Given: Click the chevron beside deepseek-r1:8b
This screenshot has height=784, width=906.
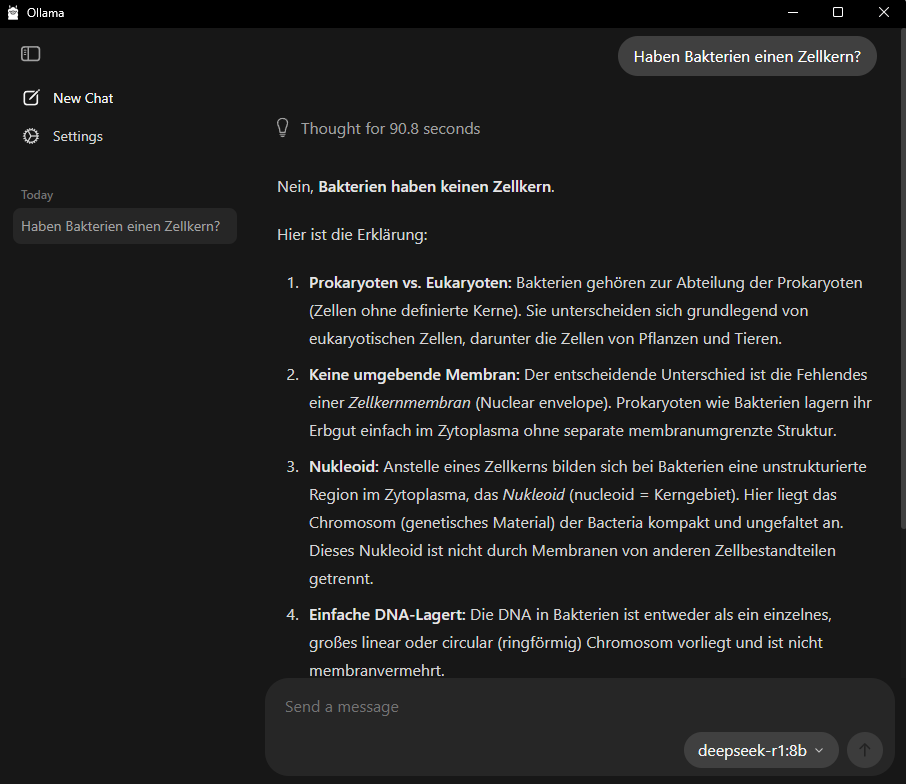Looking at the screenshot, I should [820, 750].
